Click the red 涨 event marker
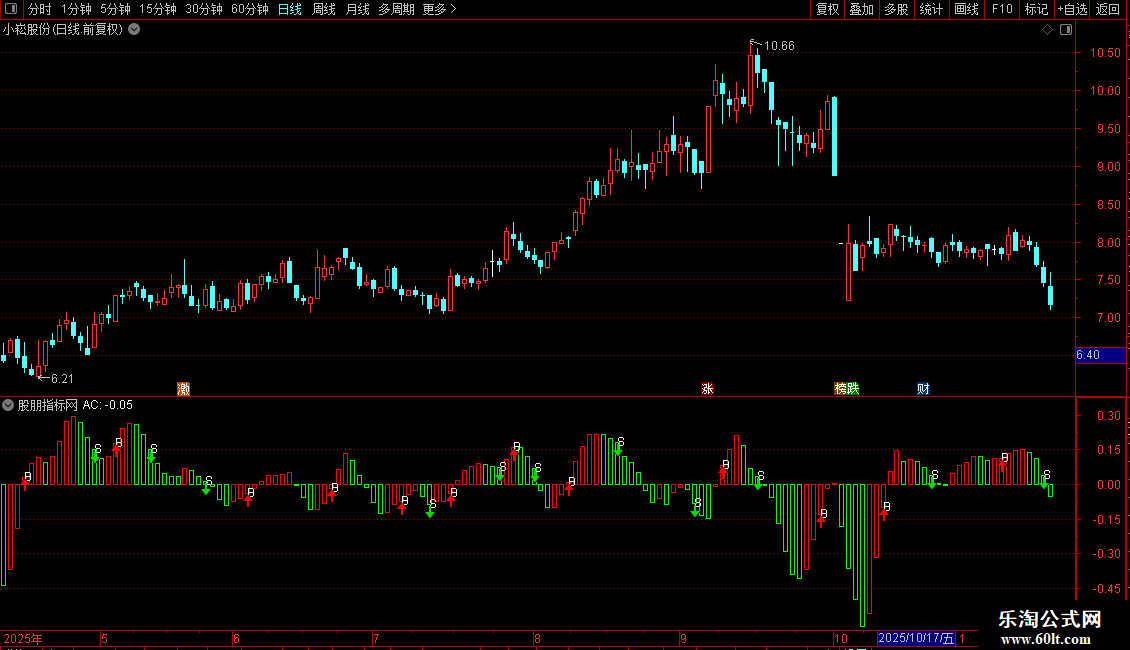The width and height of the screenshot is (1130, 650). [707, 389]
